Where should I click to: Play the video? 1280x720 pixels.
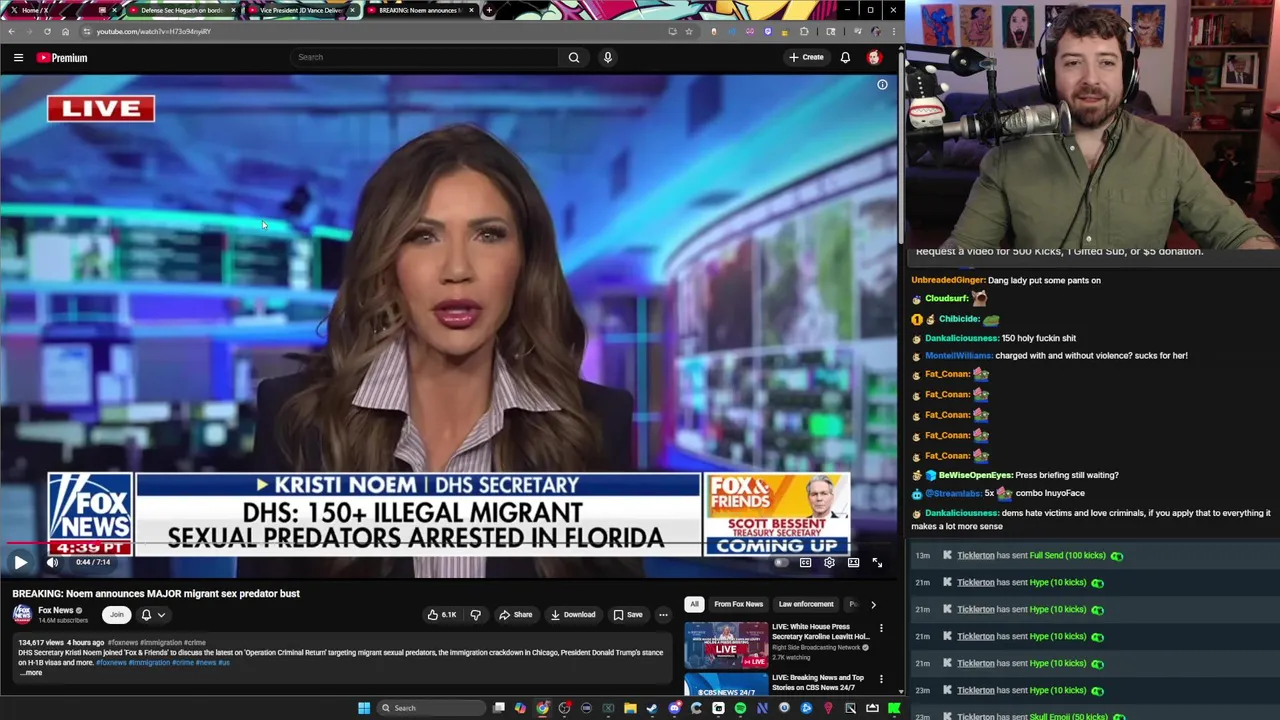[x=20, y=562]
